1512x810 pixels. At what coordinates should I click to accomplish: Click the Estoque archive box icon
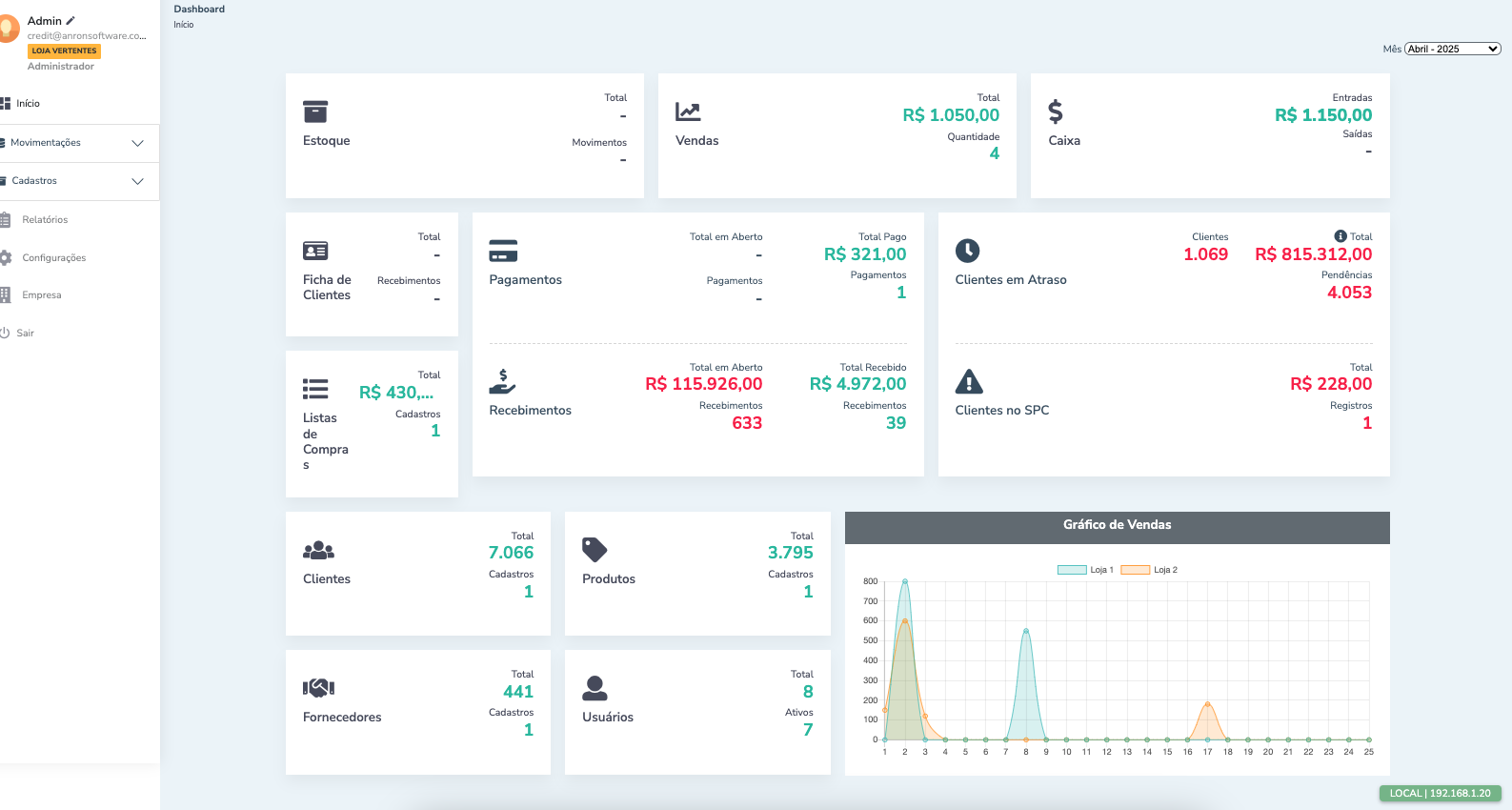314,111
